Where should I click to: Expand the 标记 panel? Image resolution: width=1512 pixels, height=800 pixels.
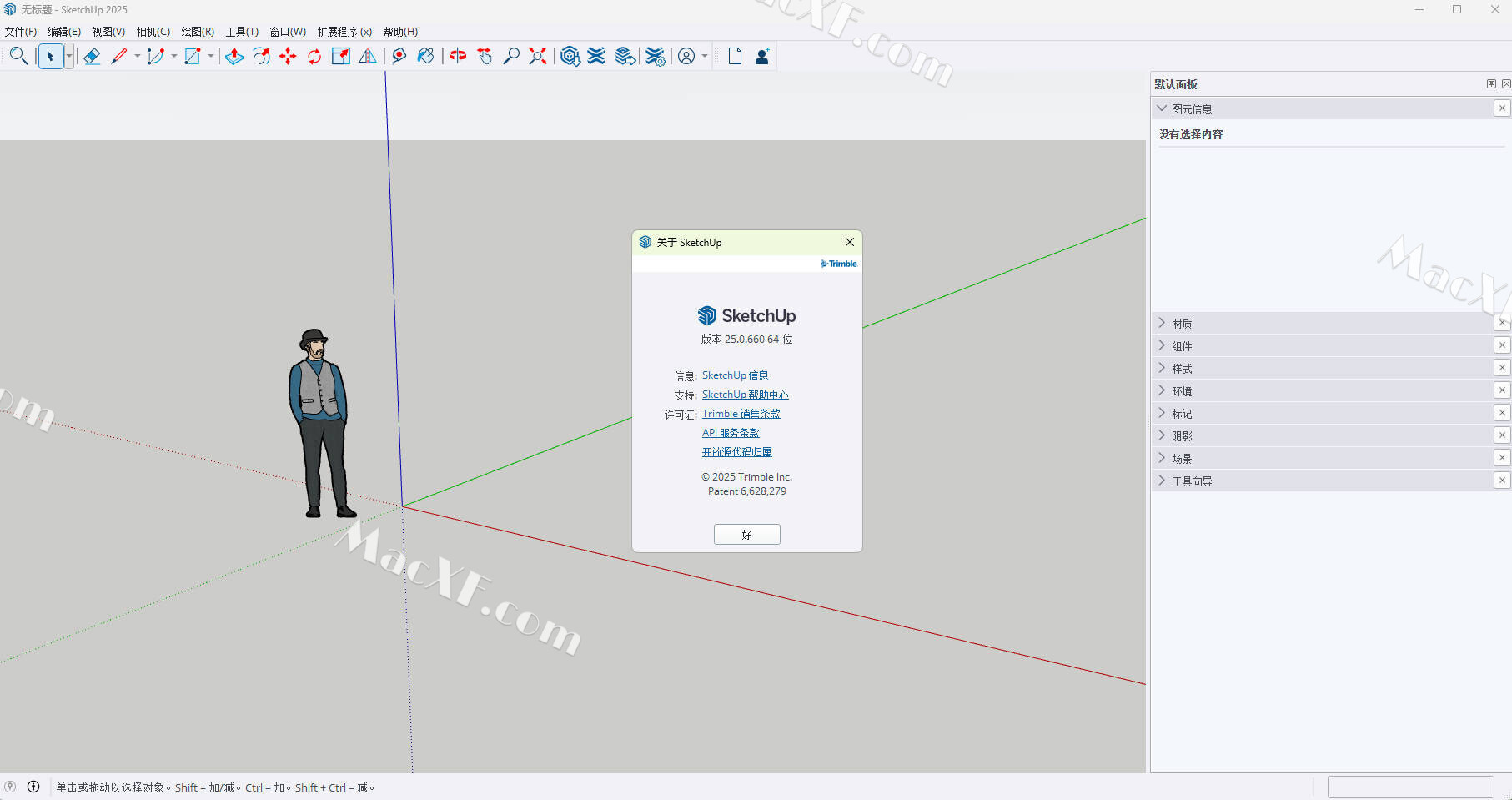1162,413
